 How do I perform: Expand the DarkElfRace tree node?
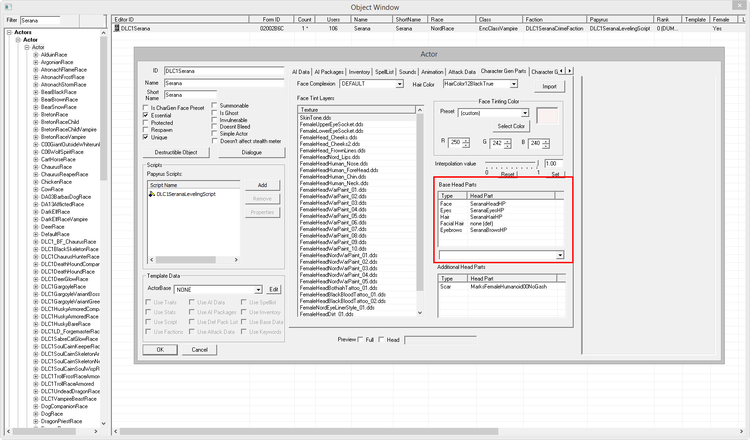(x=35, y=212)
